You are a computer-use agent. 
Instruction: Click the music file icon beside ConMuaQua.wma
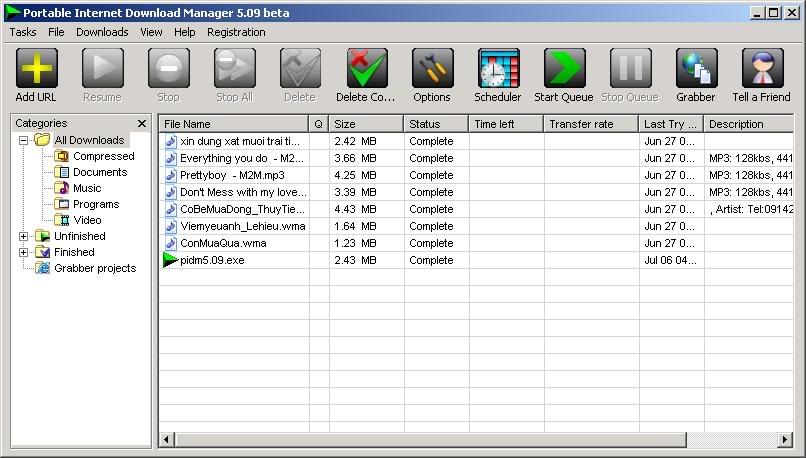(171, 243)
